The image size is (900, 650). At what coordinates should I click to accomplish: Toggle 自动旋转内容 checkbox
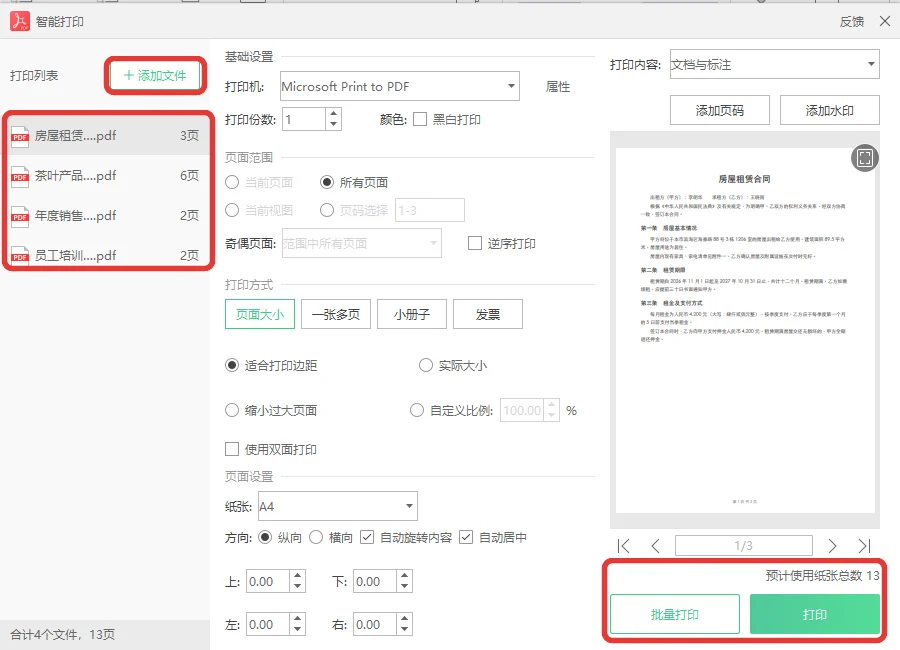(x=367, y=537)
